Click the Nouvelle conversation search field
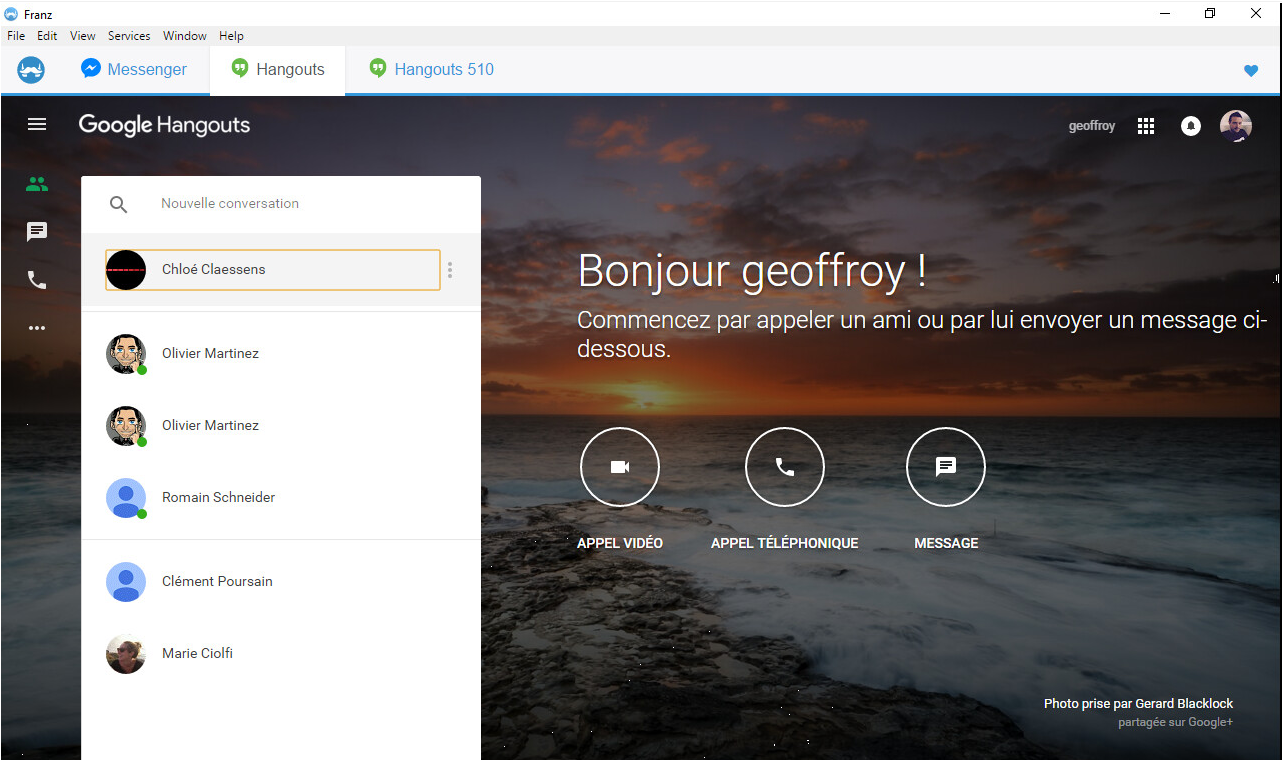This screenshot has width=1282, height=760. tap(300, 204)
